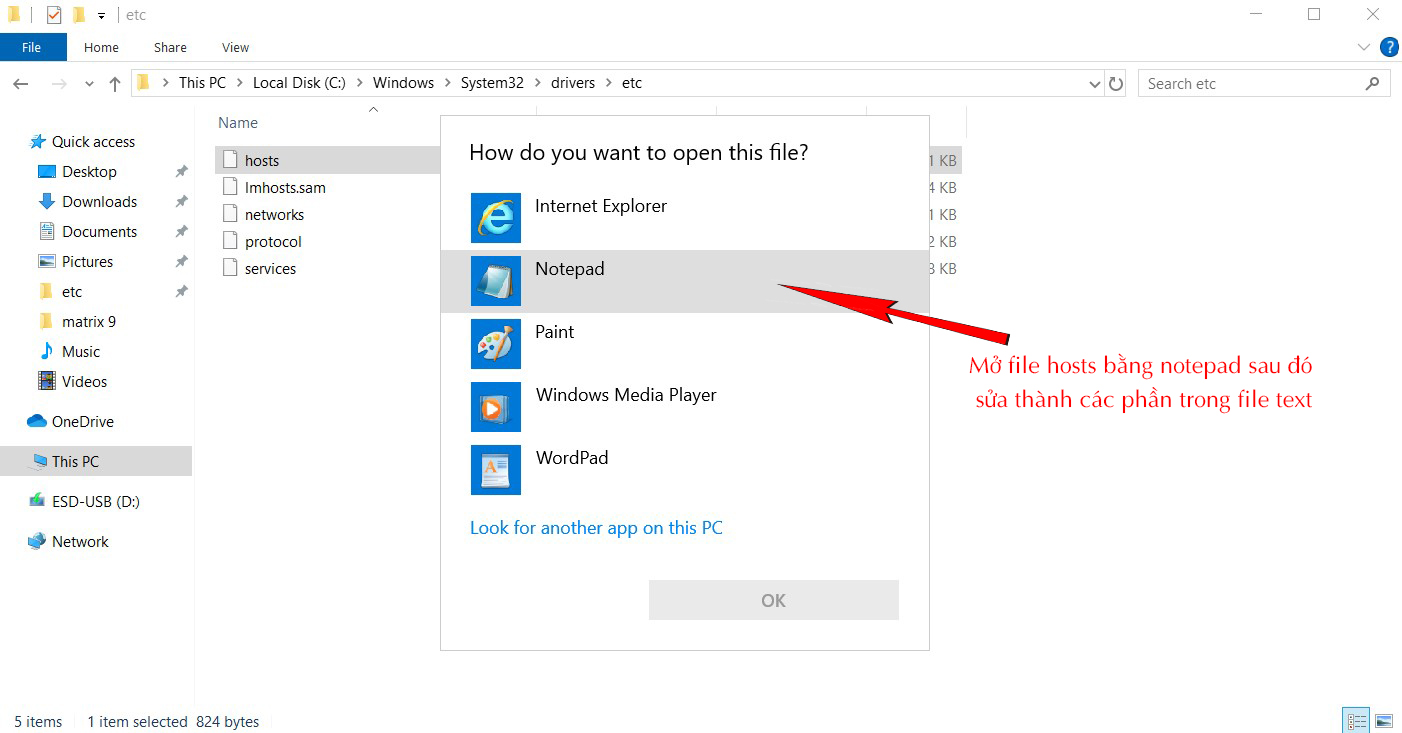Open the etc pinned folder in sidebar
The height and width of the screenshot is (733, 1402).
(x=72, y=292)
